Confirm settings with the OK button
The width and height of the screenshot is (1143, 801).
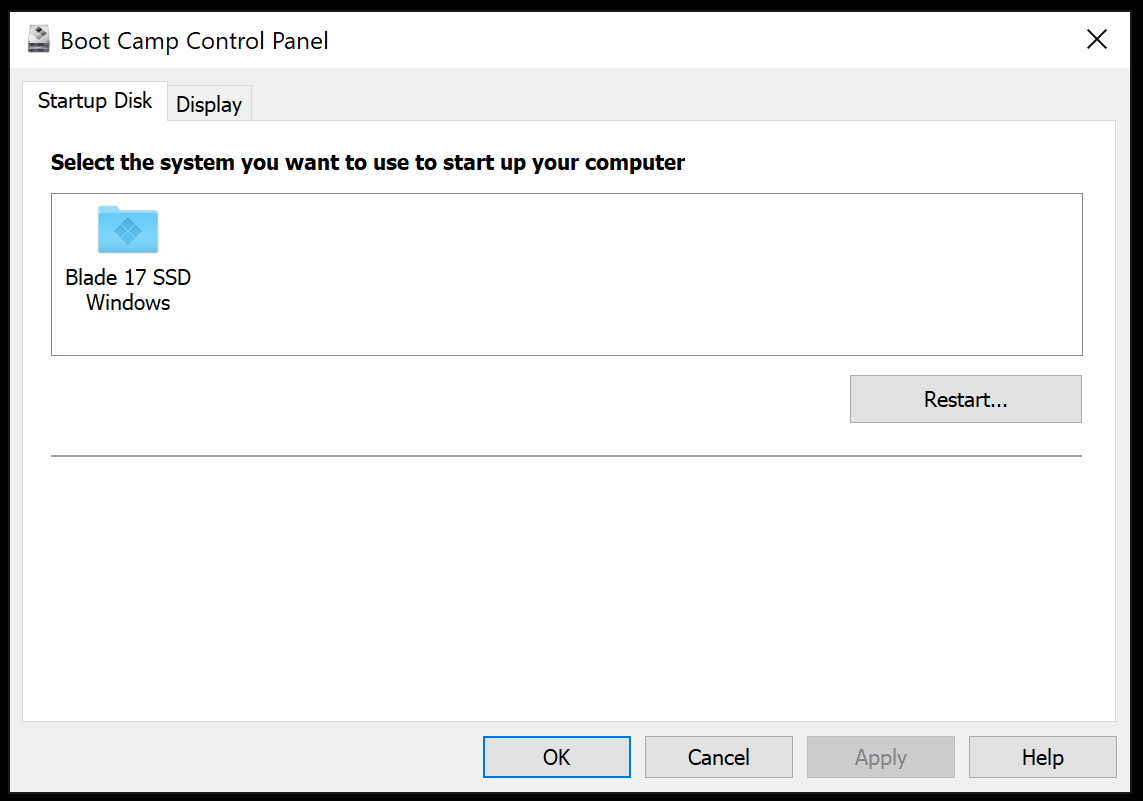pyautogui.click(x=556, y=757)
